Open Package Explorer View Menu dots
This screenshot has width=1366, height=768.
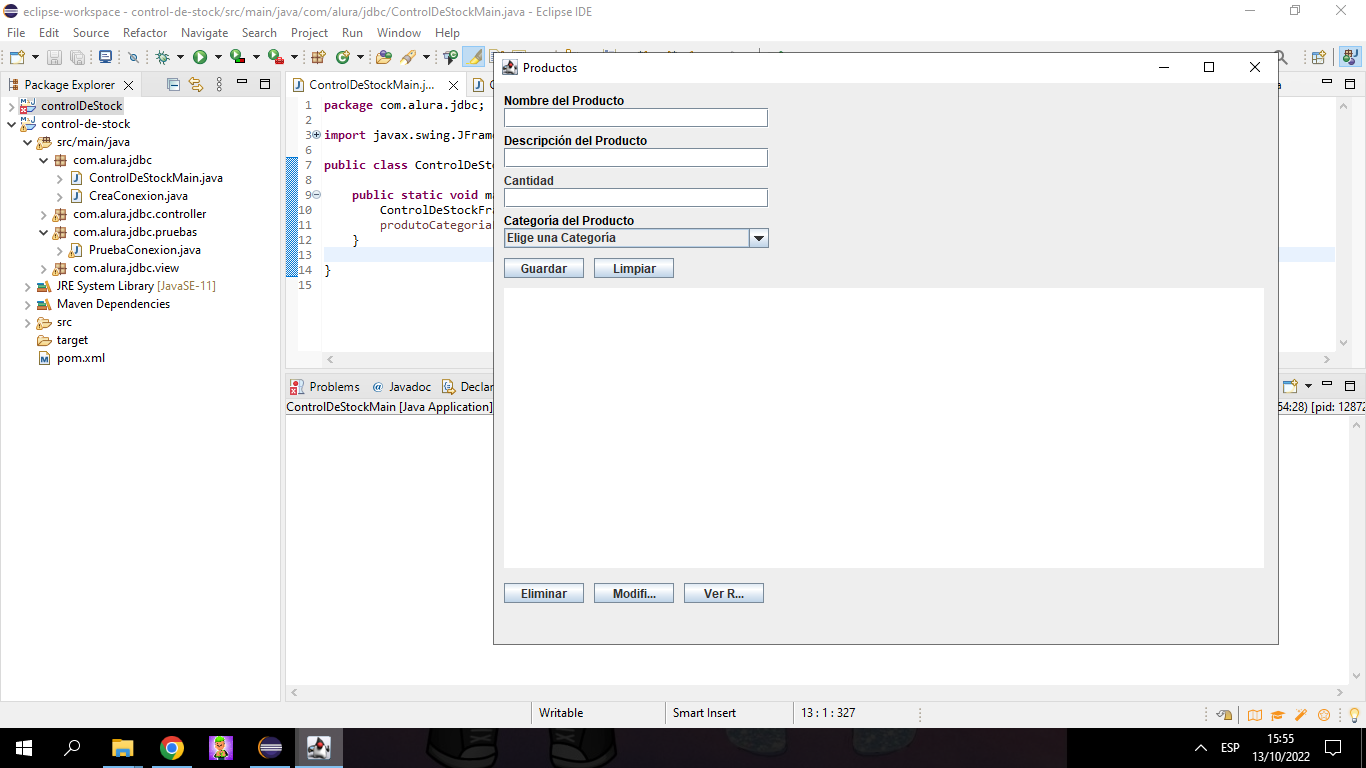tap(219, 85)
